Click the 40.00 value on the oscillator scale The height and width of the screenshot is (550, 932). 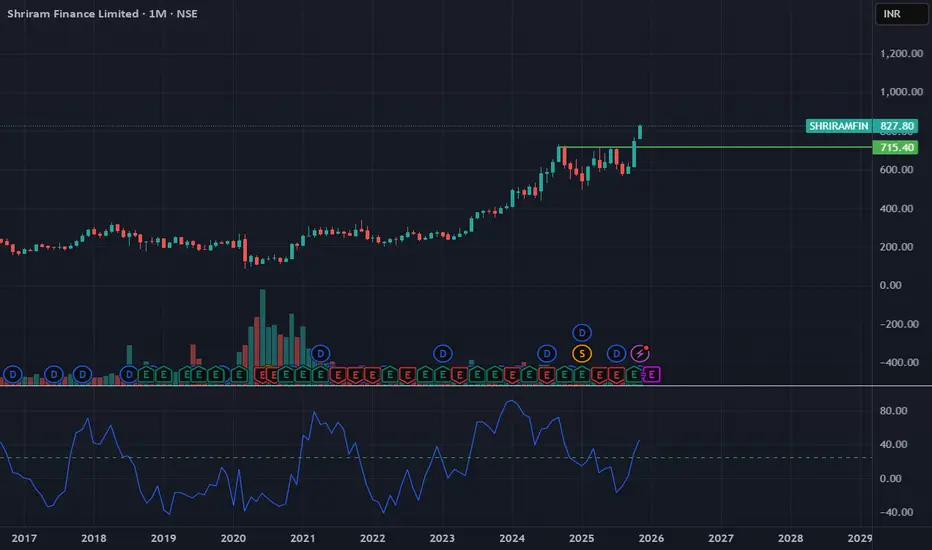click(x=893, y=445)
